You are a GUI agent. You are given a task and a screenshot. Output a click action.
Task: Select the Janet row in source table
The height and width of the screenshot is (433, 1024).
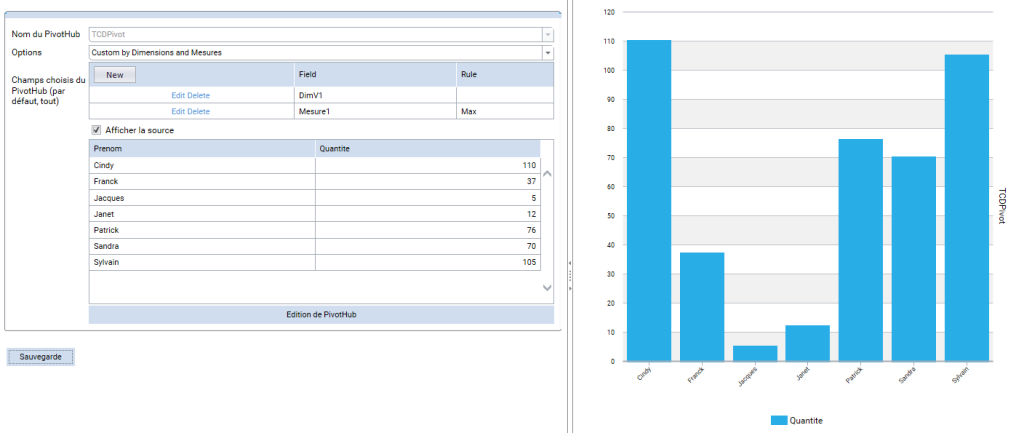coord(315,214)
